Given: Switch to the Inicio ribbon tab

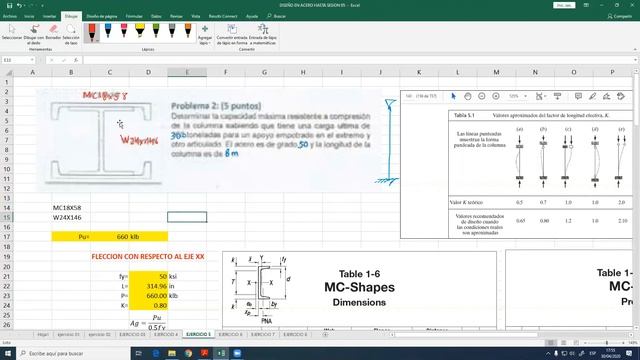Looking at the screenshot, I should 29,16.
